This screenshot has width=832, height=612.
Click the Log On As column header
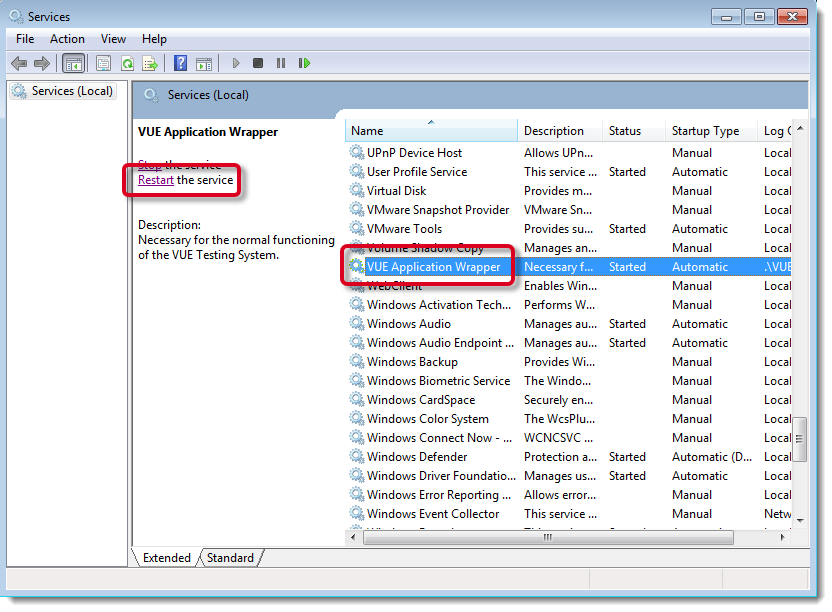coord(777,131)
